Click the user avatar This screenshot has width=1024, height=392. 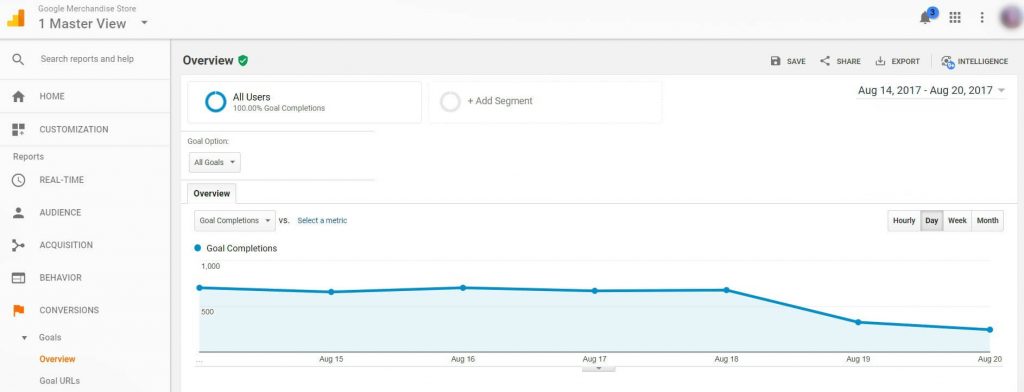[x=1011, y=18]
